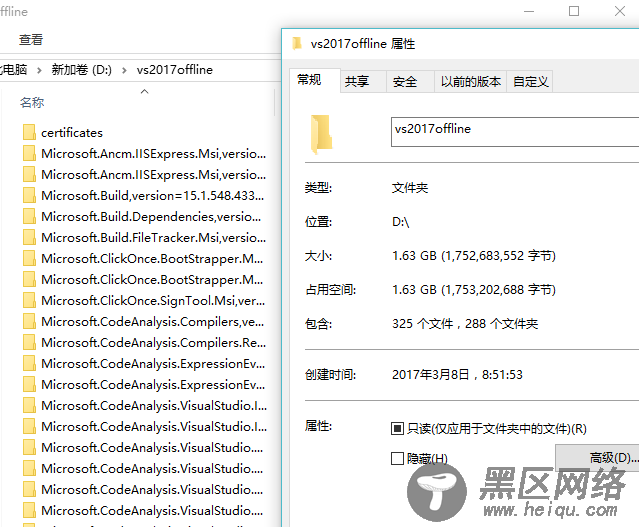Enable the hidden (隐藏) checkbox
The image size is (639, 527).
(x=397, y=458)
